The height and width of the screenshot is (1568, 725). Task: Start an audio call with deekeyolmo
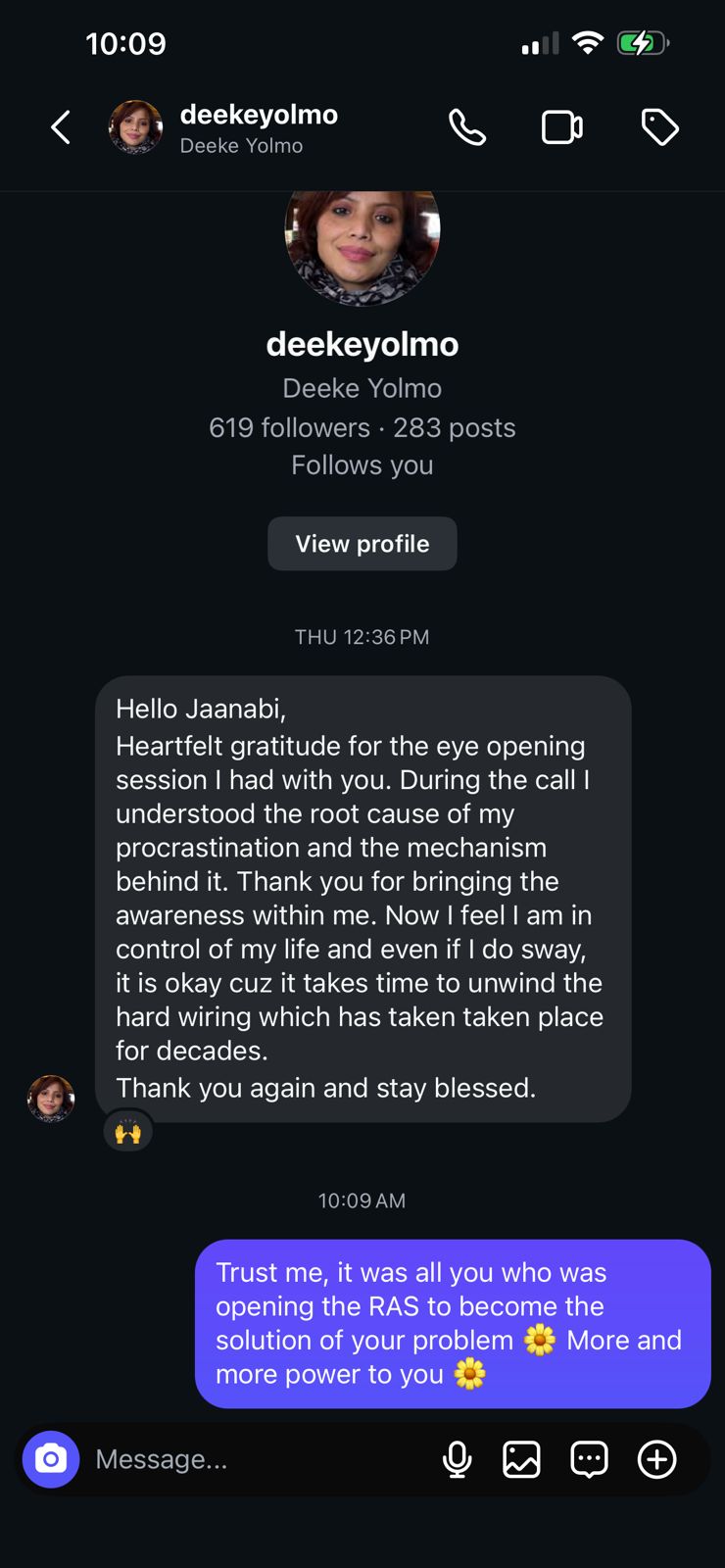pos(466,127)
